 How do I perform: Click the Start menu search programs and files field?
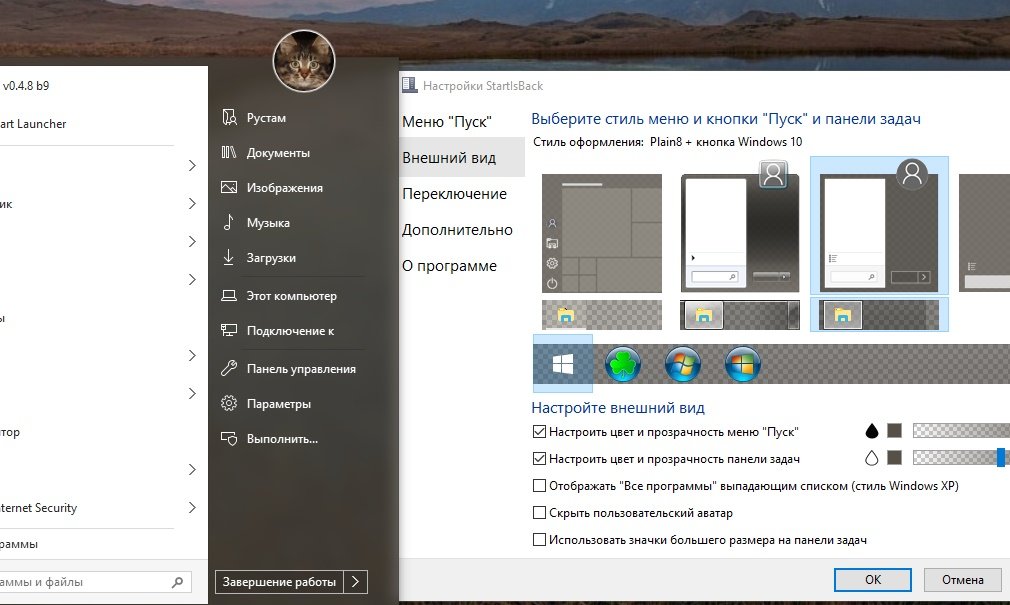(x=95, y=582)
